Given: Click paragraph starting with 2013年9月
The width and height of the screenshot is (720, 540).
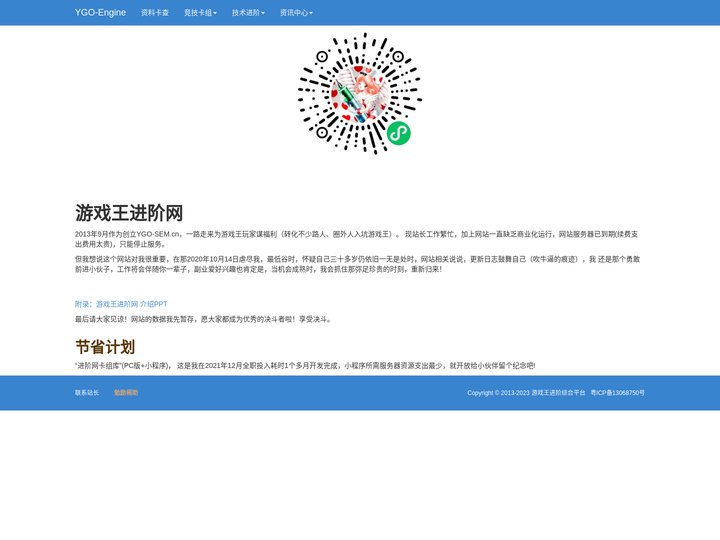Looking at the screenshot, I should pos(357,239).
